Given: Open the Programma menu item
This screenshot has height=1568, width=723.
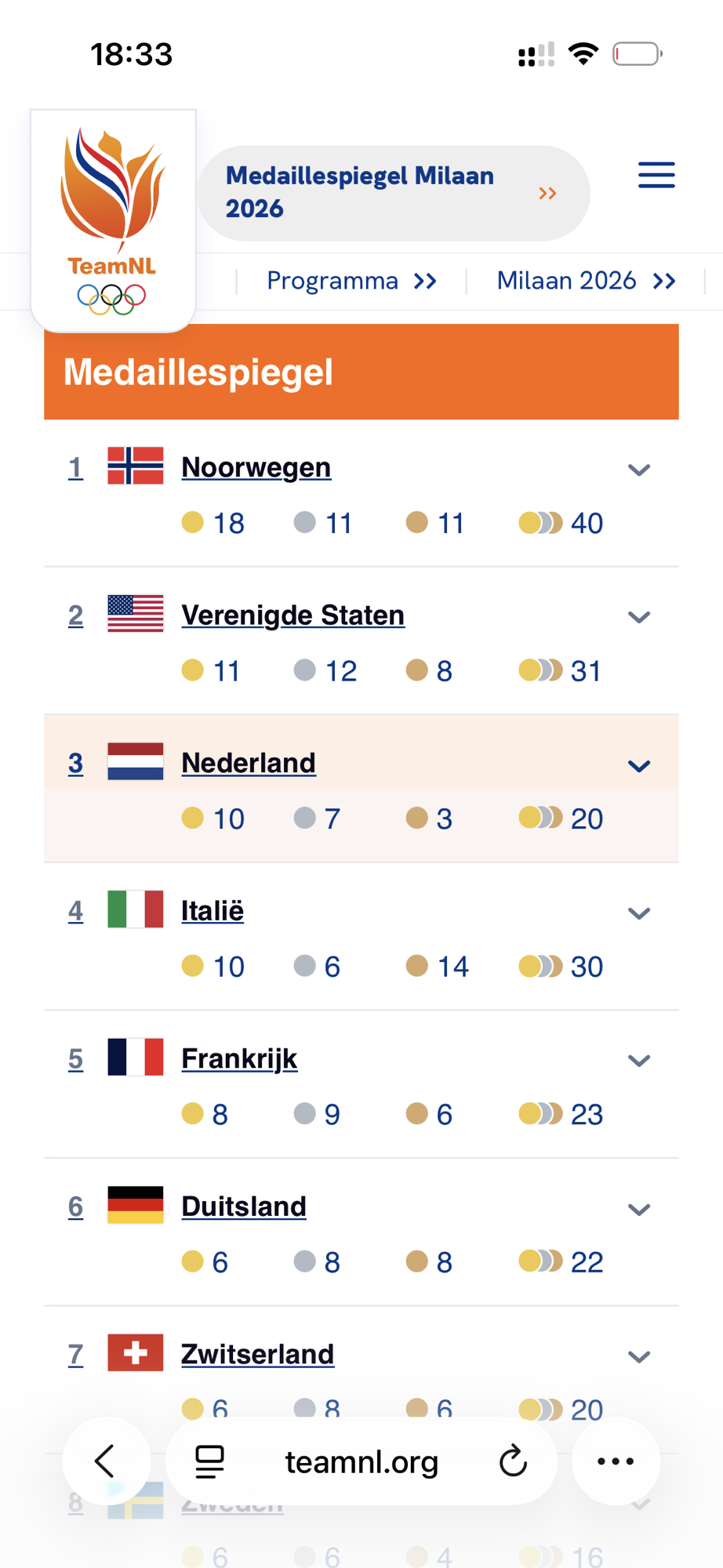Looking at the screenshot, I should [x=351, y=281].
